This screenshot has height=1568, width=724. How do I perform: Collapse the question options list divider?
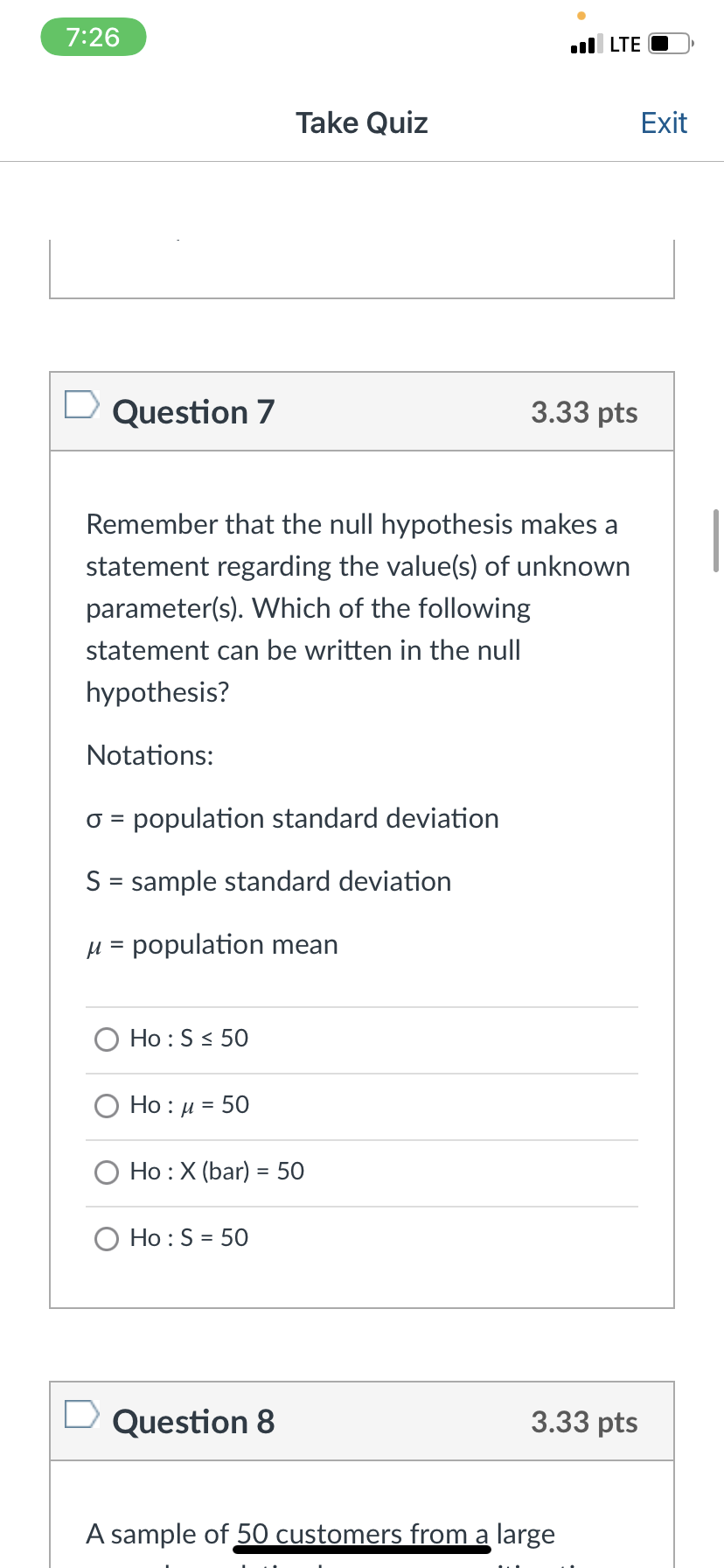(x=361, y=1004)
